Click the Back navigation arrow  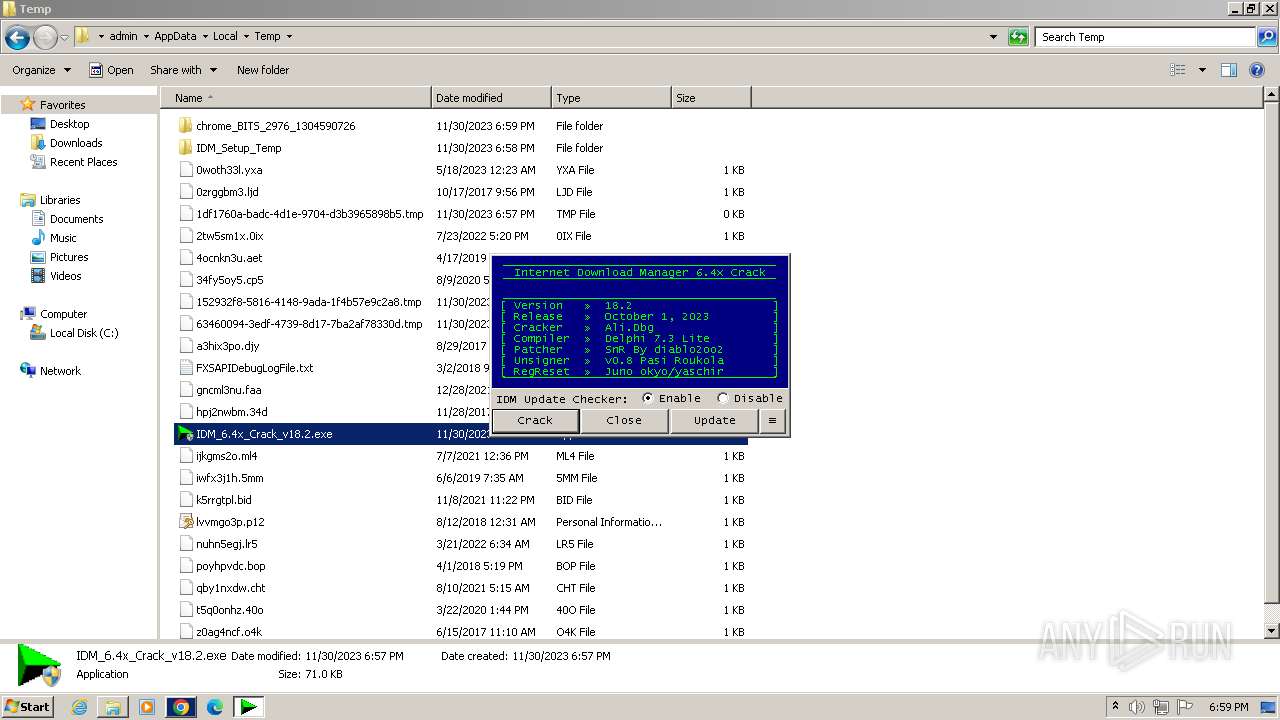17,37
